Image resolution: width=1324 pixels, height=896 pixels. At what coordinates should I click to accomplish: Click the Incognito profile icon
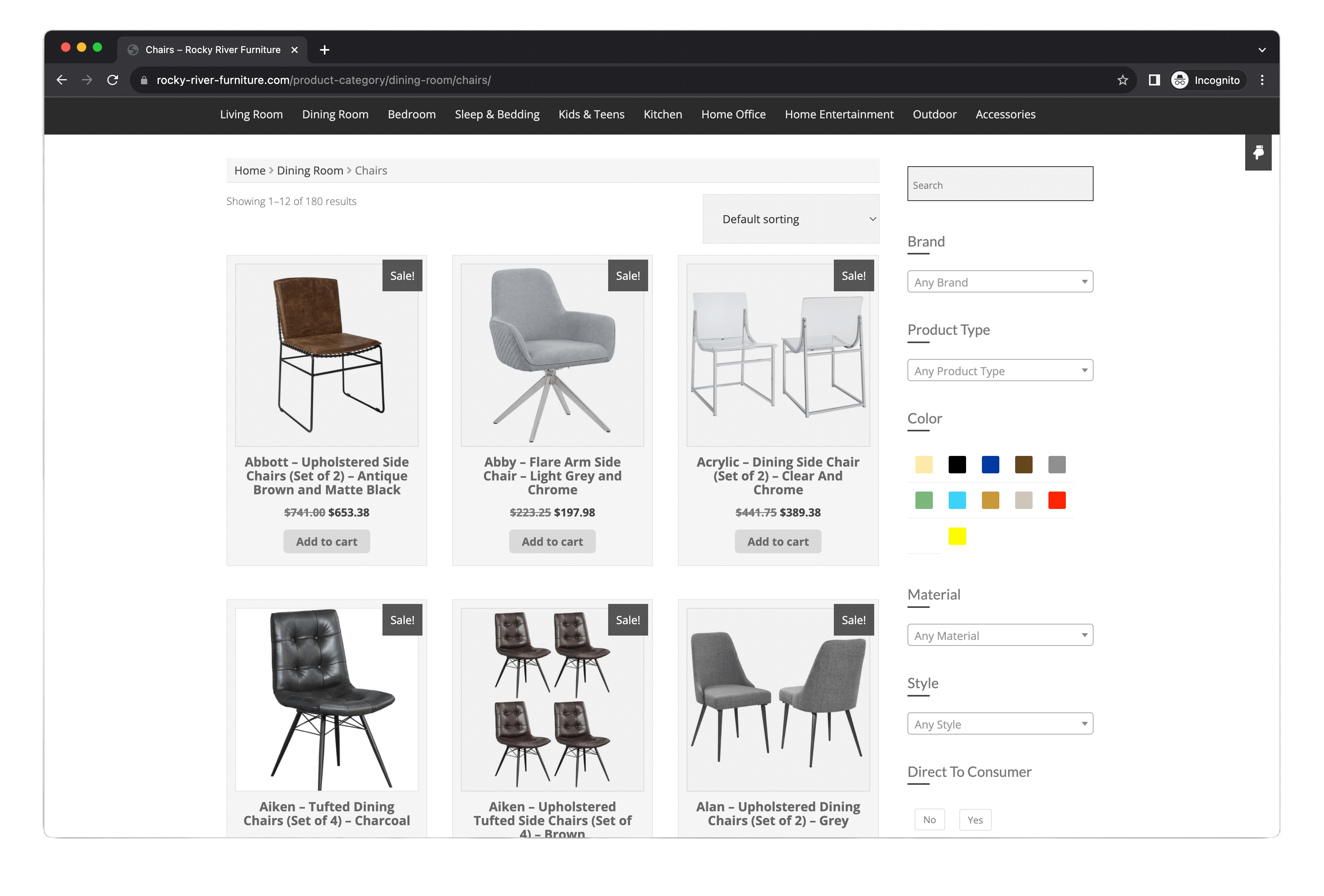pos(1179,80)
